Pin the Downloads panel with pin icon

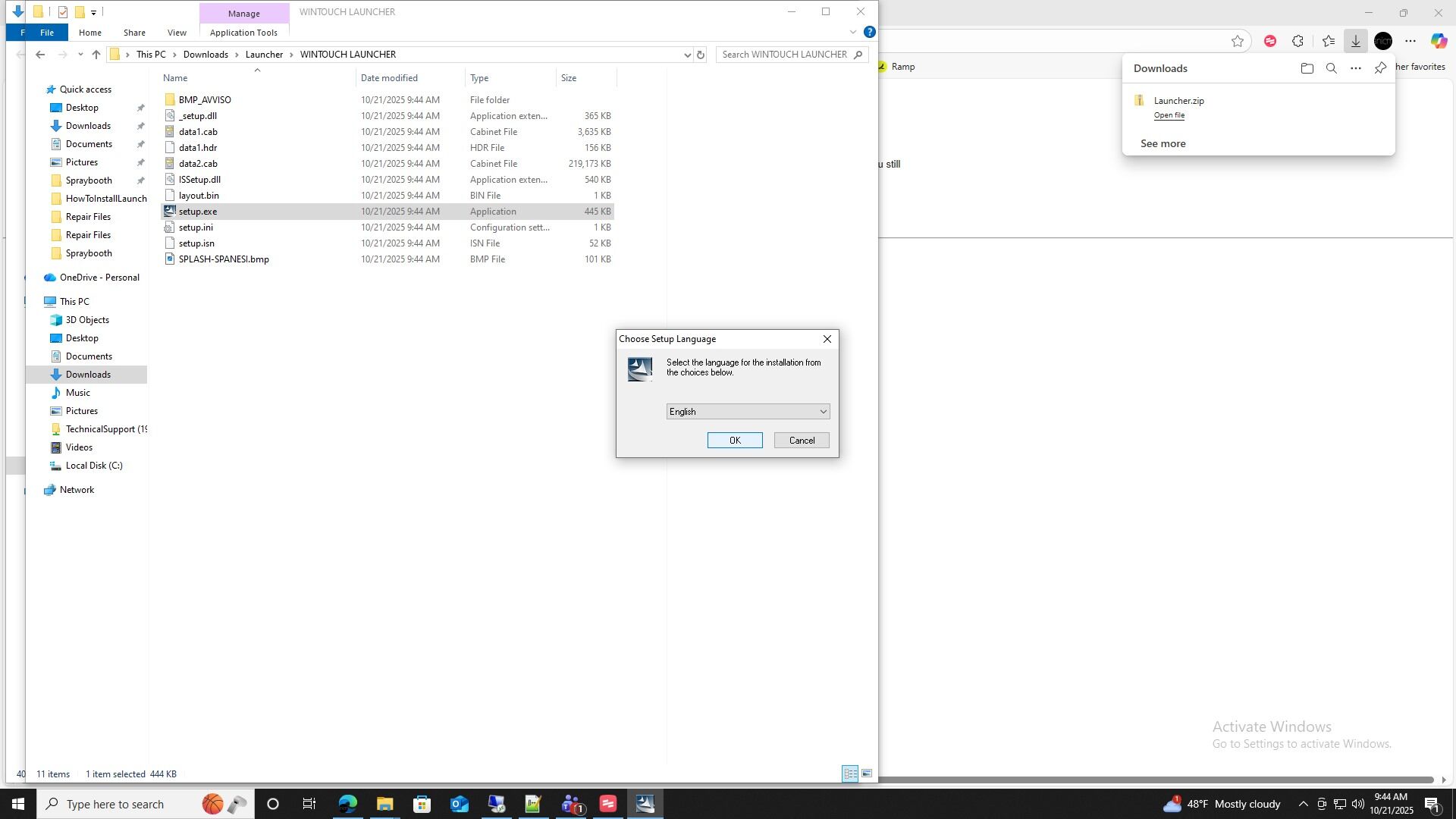click(1380, 68)
